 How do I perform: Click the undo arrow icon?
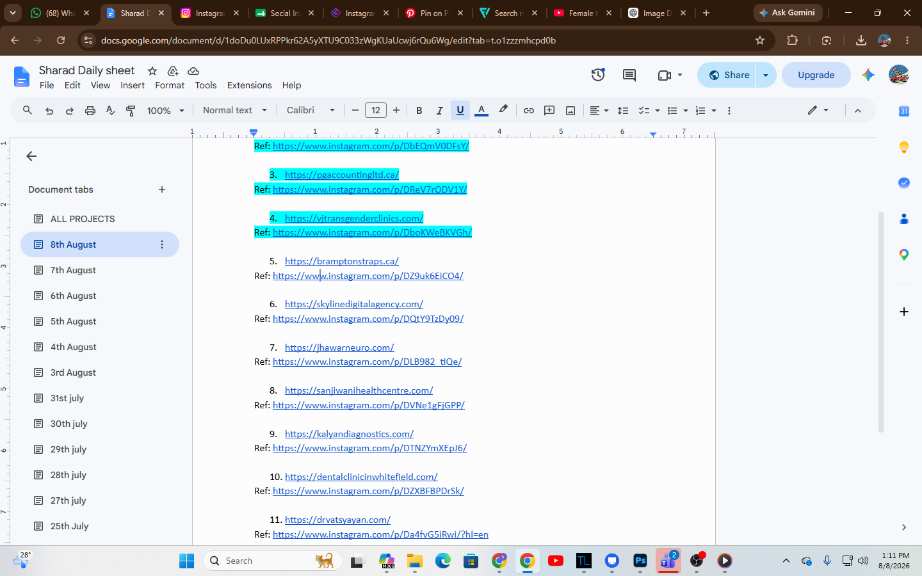point(49,110)
